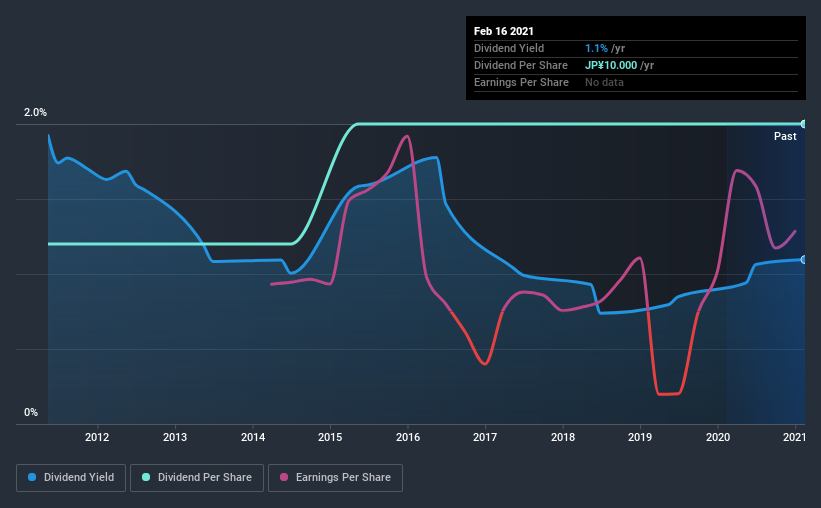821x508 pixels.
Task: Click the No data earnings value
Action: tap(604, 82)
